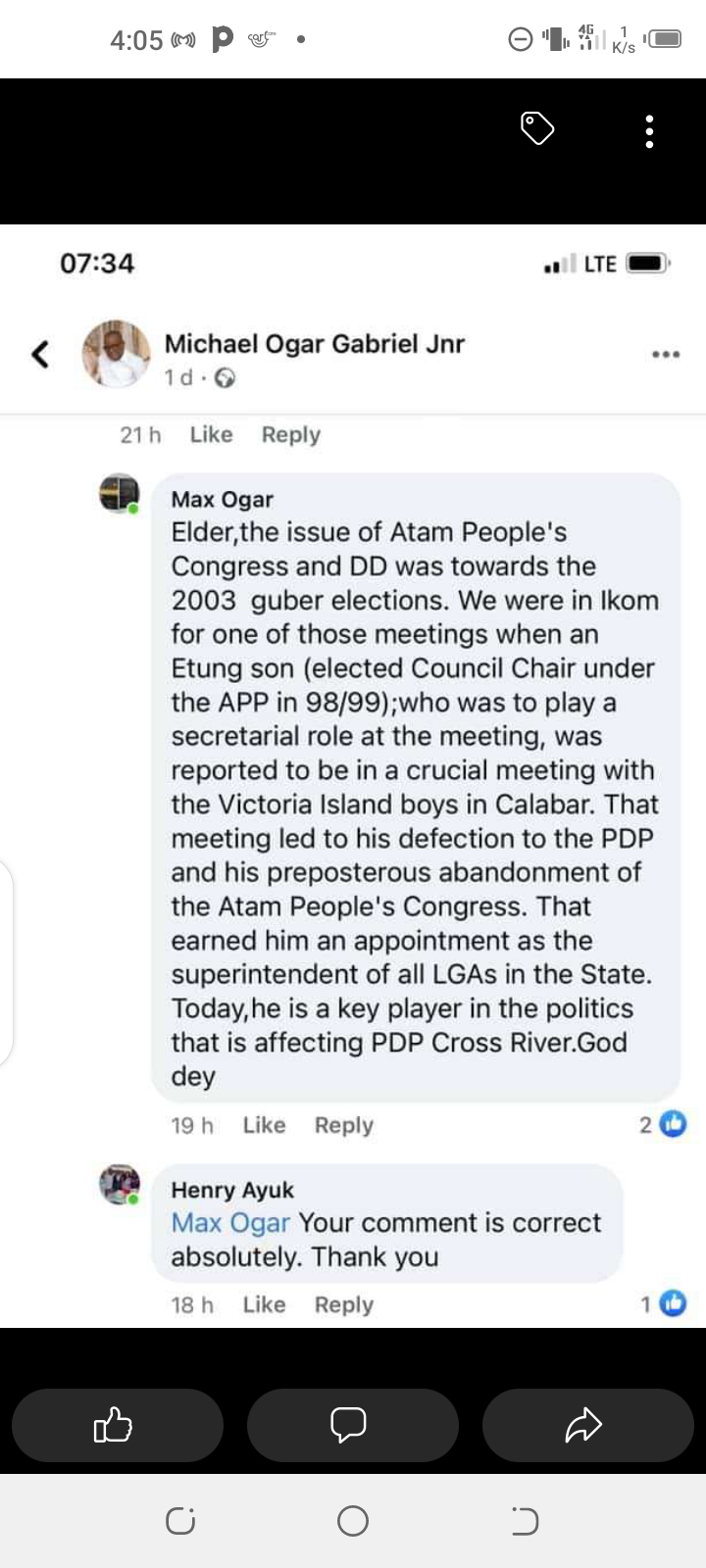The image size is (706, 1568).
Task: Open Michael Ogar Gabriel Jnr's profile picture
Action: coord(116,354)
